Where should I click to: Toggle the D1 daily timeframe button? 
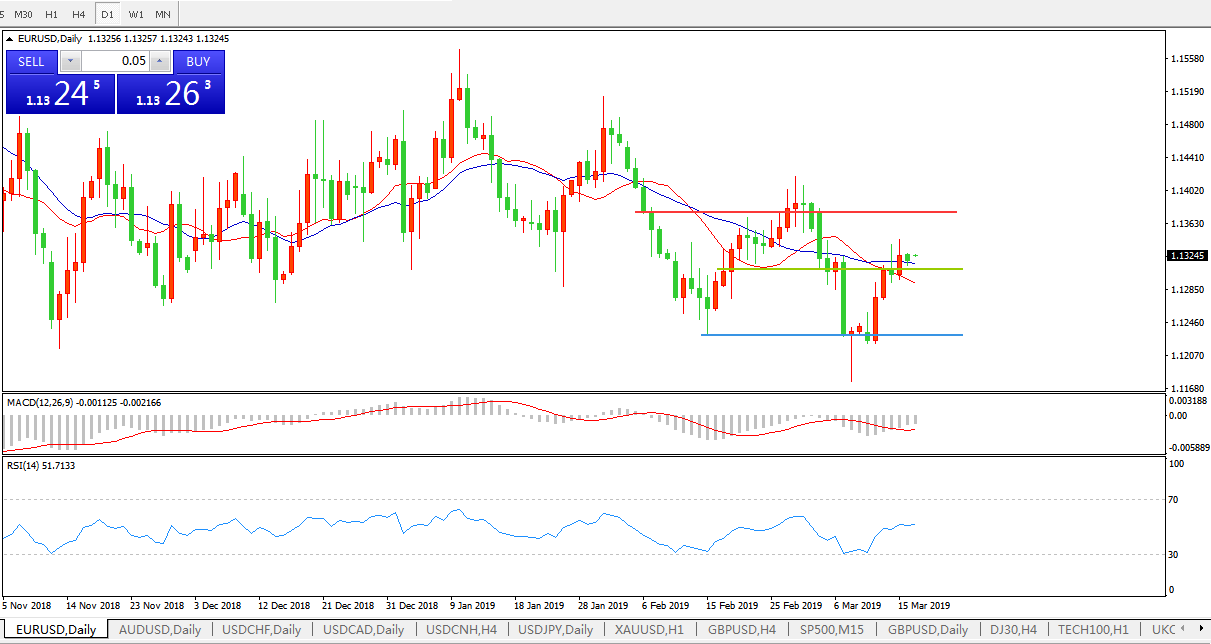(107, 14)
